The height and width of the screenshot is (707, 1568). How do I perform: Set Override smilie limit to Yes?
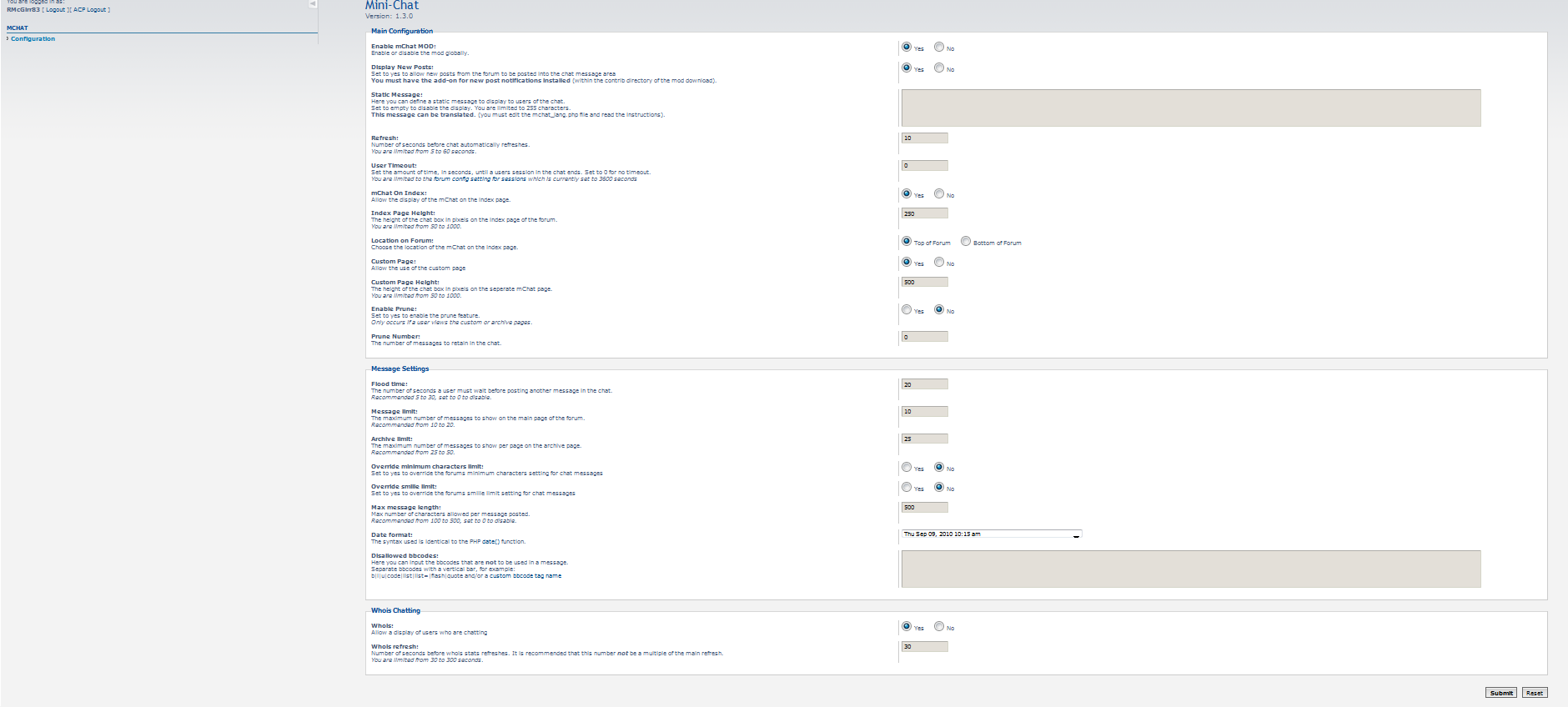pyautogui.click(x=907, y=488)
